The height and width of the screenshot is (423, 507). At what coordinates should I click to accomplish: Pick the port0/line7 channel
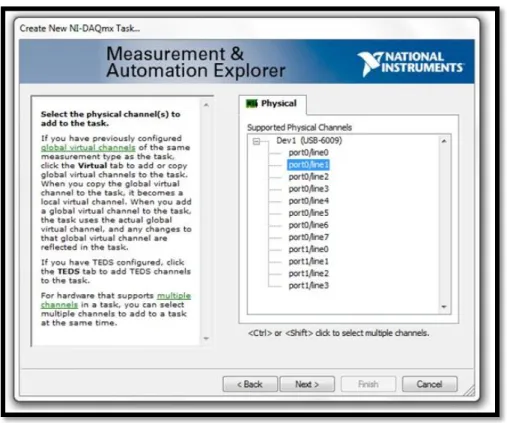[308, 237]
